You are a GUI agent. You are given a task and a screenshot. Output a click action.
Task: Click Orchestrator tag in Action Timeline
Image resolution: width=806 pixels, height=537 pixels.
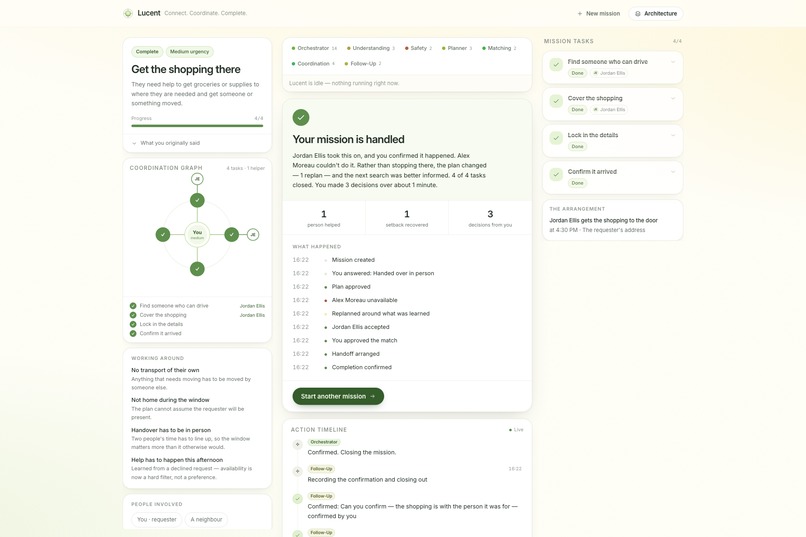coord(324,442)
